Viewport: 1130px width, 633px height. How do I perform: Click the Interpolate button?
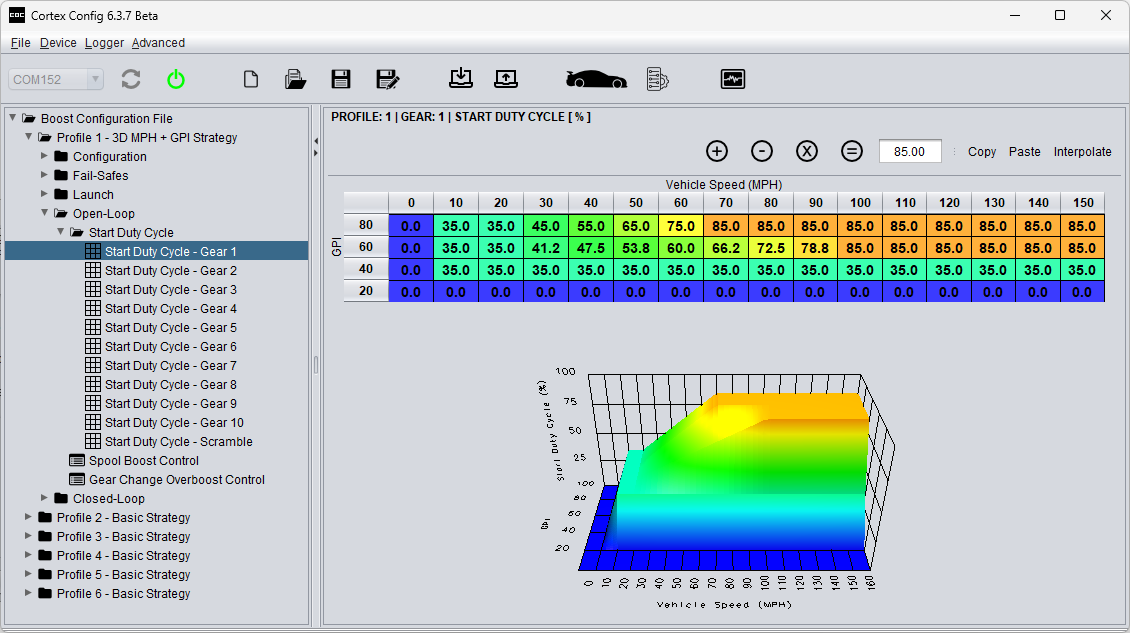click(x=1083, y=152)
